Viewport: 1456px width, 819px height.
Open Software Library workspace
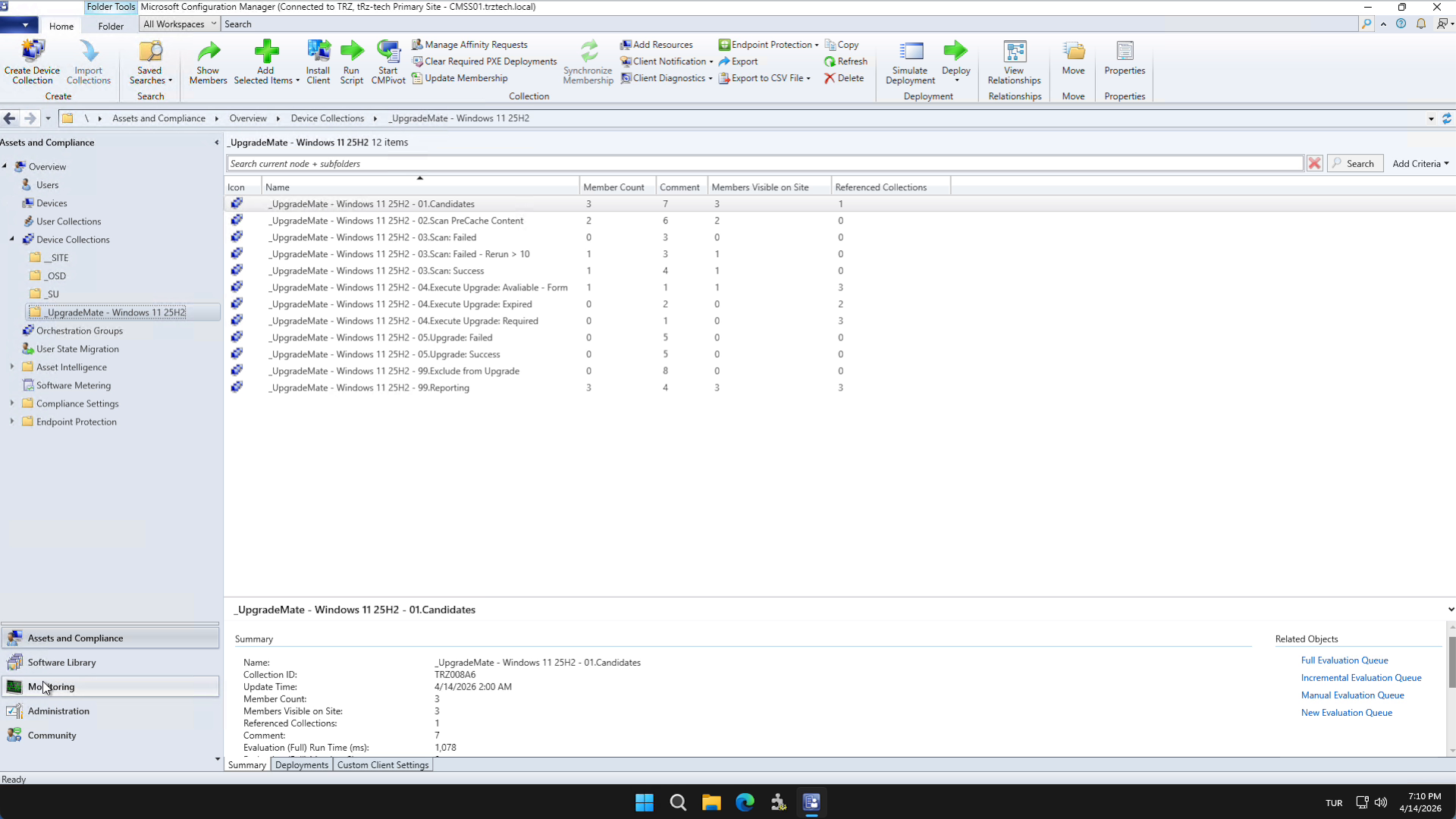pos(111,663)
